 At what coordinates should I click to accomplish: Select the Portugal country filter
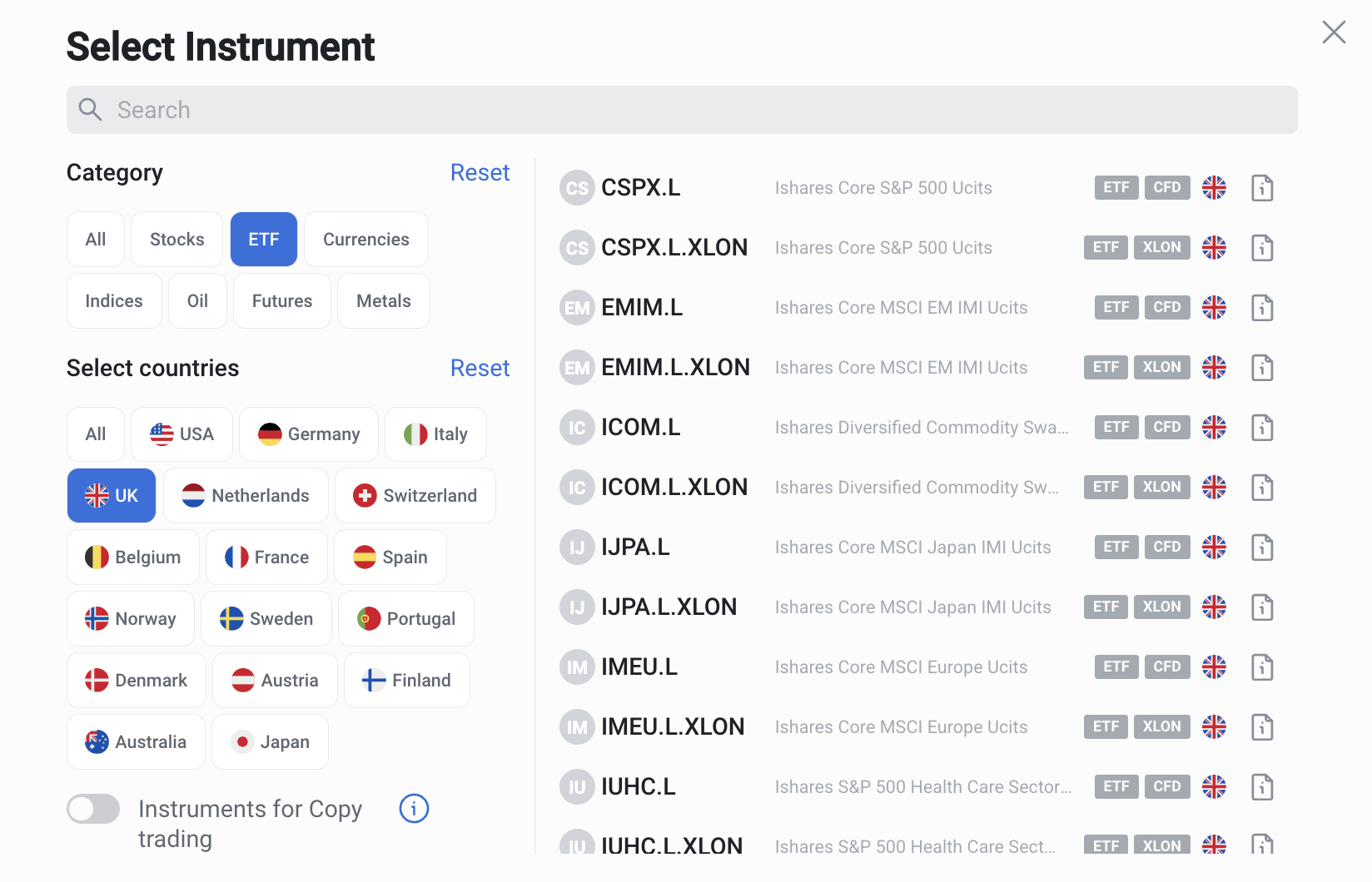406,619
